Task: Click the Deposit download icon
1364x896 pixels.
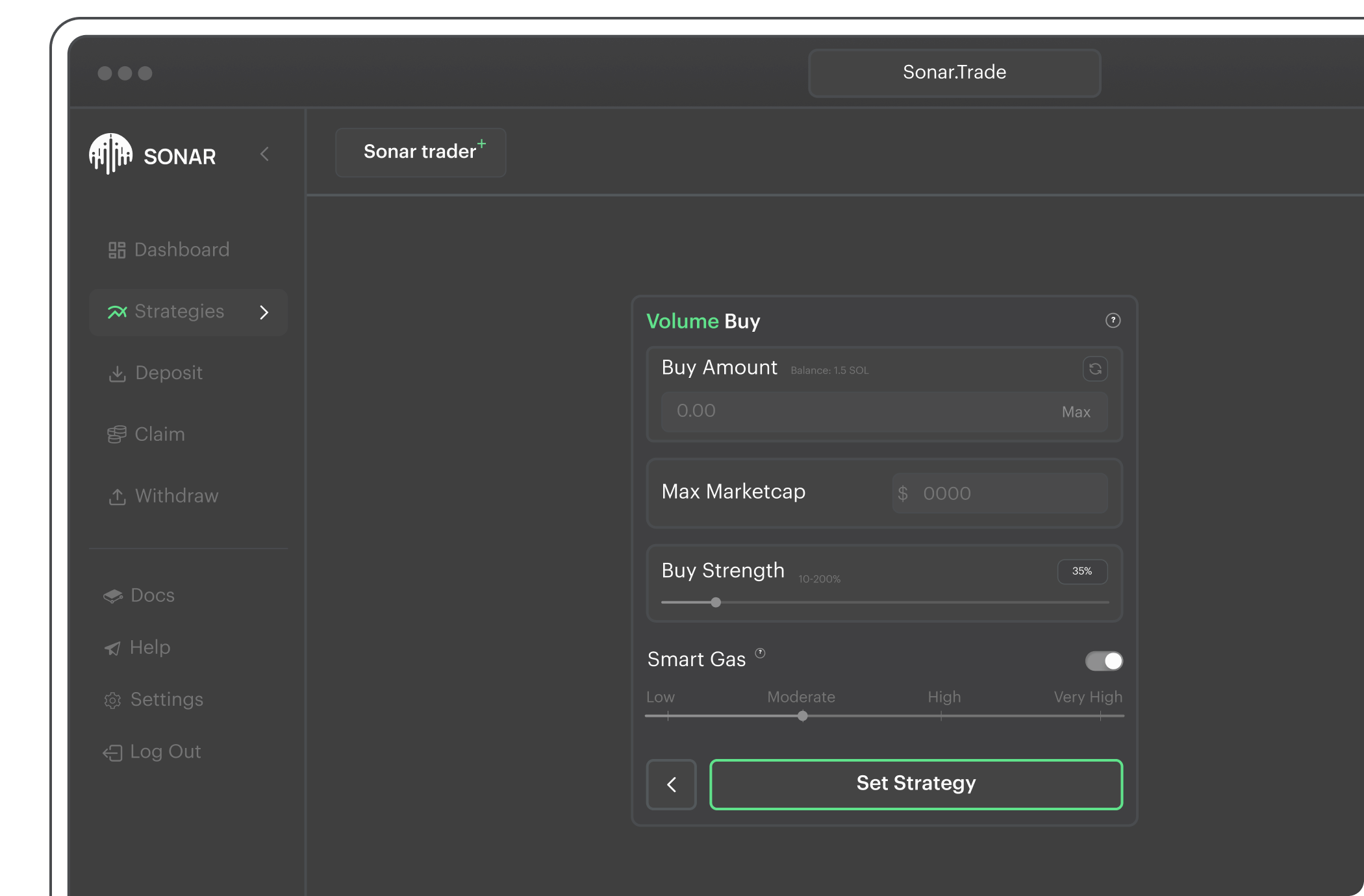Action: point(117,373)
